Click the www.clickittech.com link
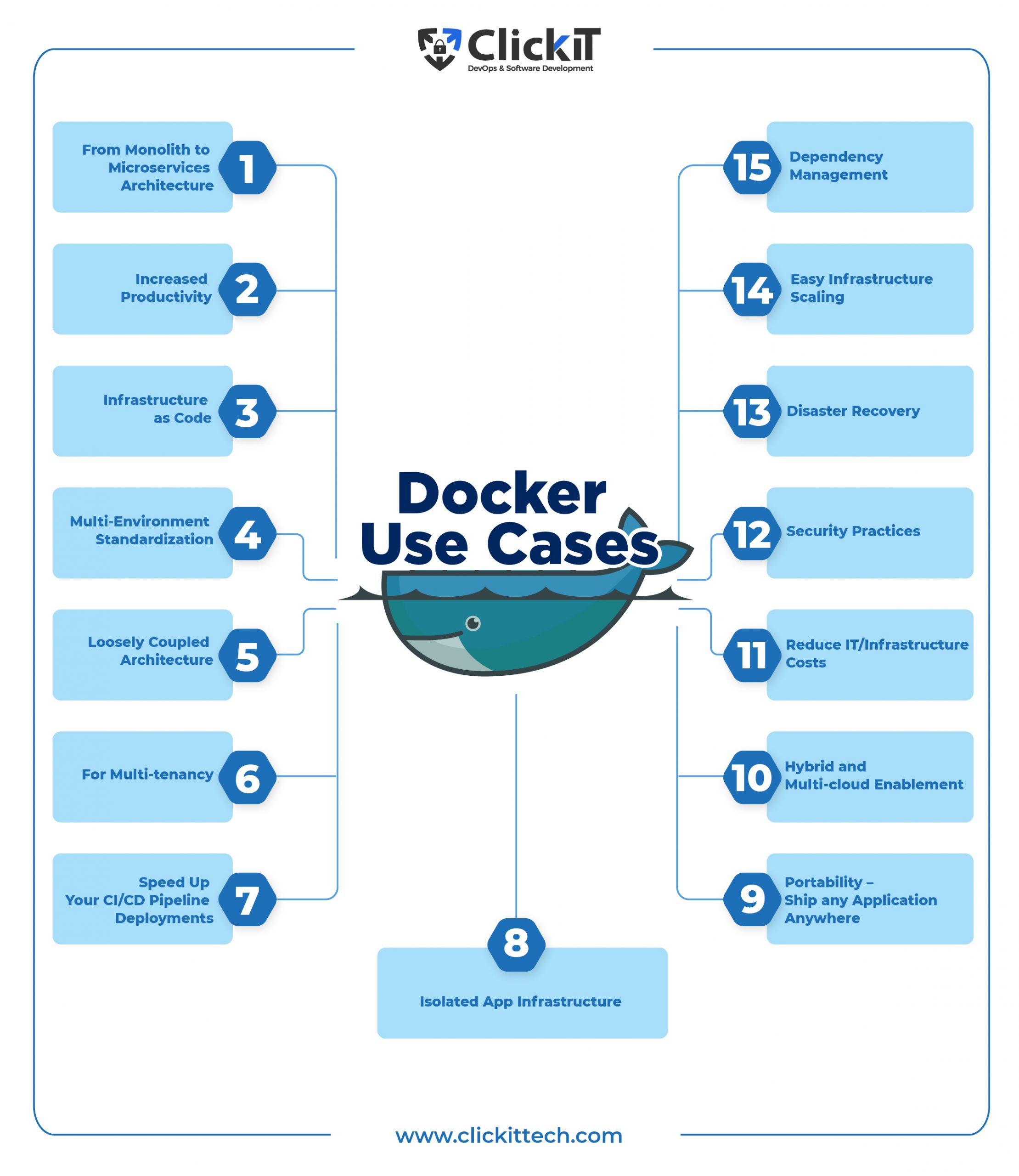1019x1176 pixels. [509, 1142]
